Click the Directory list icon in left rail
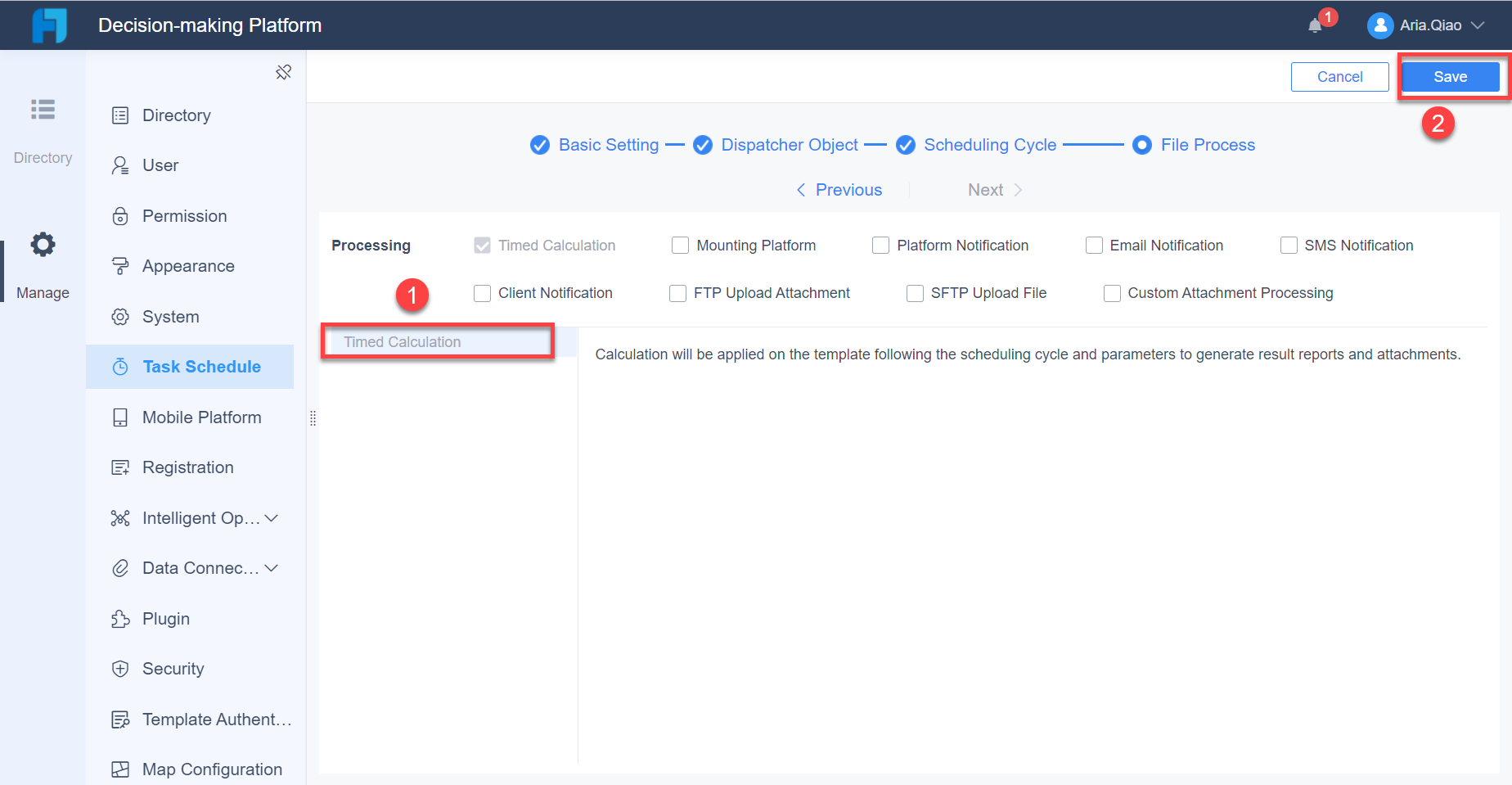The width and height of the screenshot is (1512, 785). [43, 109]
